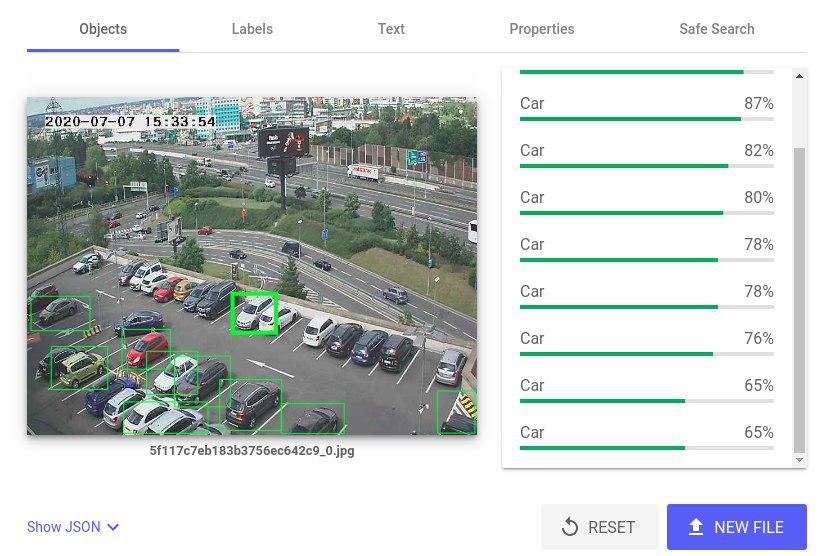Click the 87% confidence bar
Viewport: 833px width, 556px height.
(647, 119)
